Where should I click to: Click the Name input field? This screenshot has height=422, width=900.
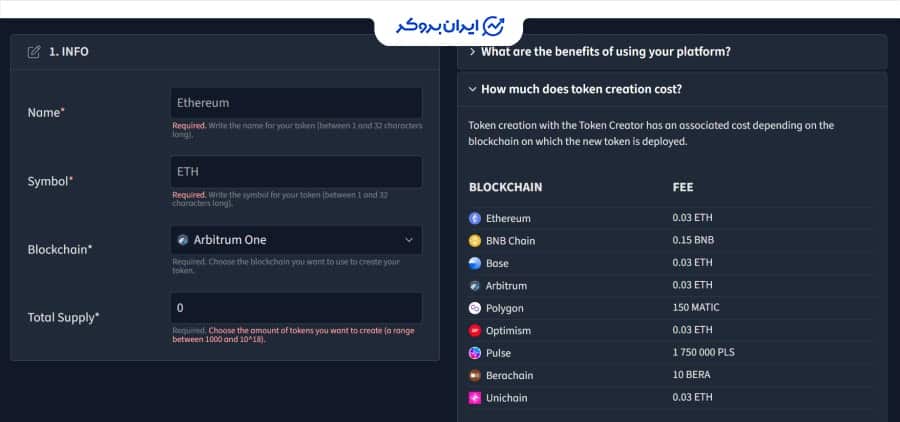pyautogui.click(x=296, y=103)
